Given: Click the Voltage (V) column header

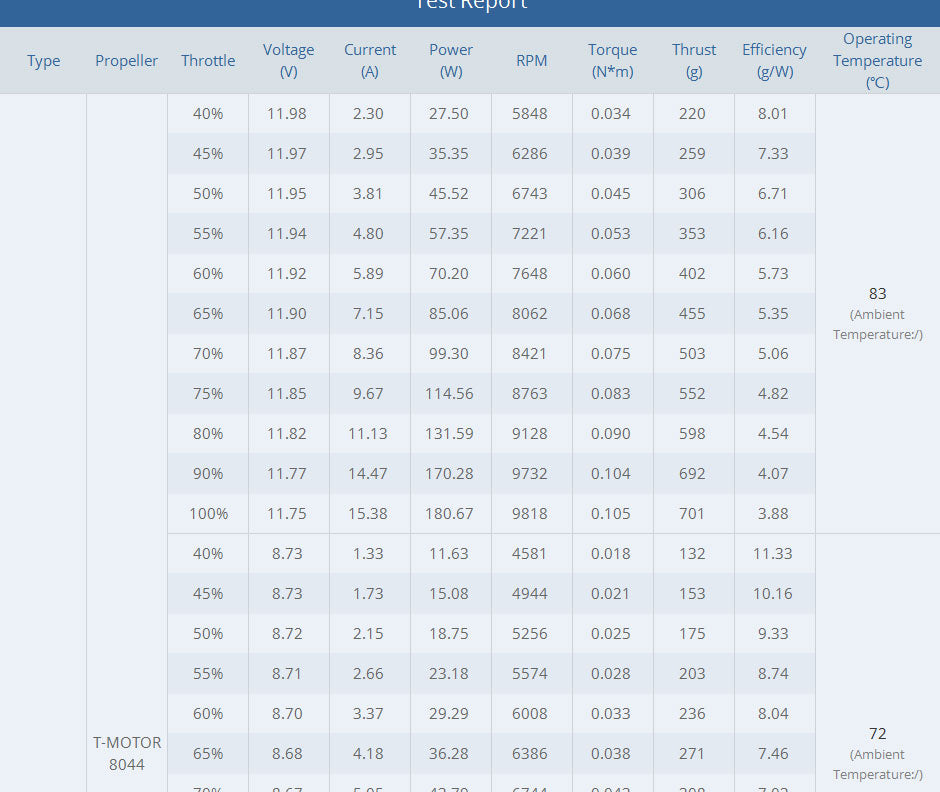Looking at the screenshot, I should 288,61.
